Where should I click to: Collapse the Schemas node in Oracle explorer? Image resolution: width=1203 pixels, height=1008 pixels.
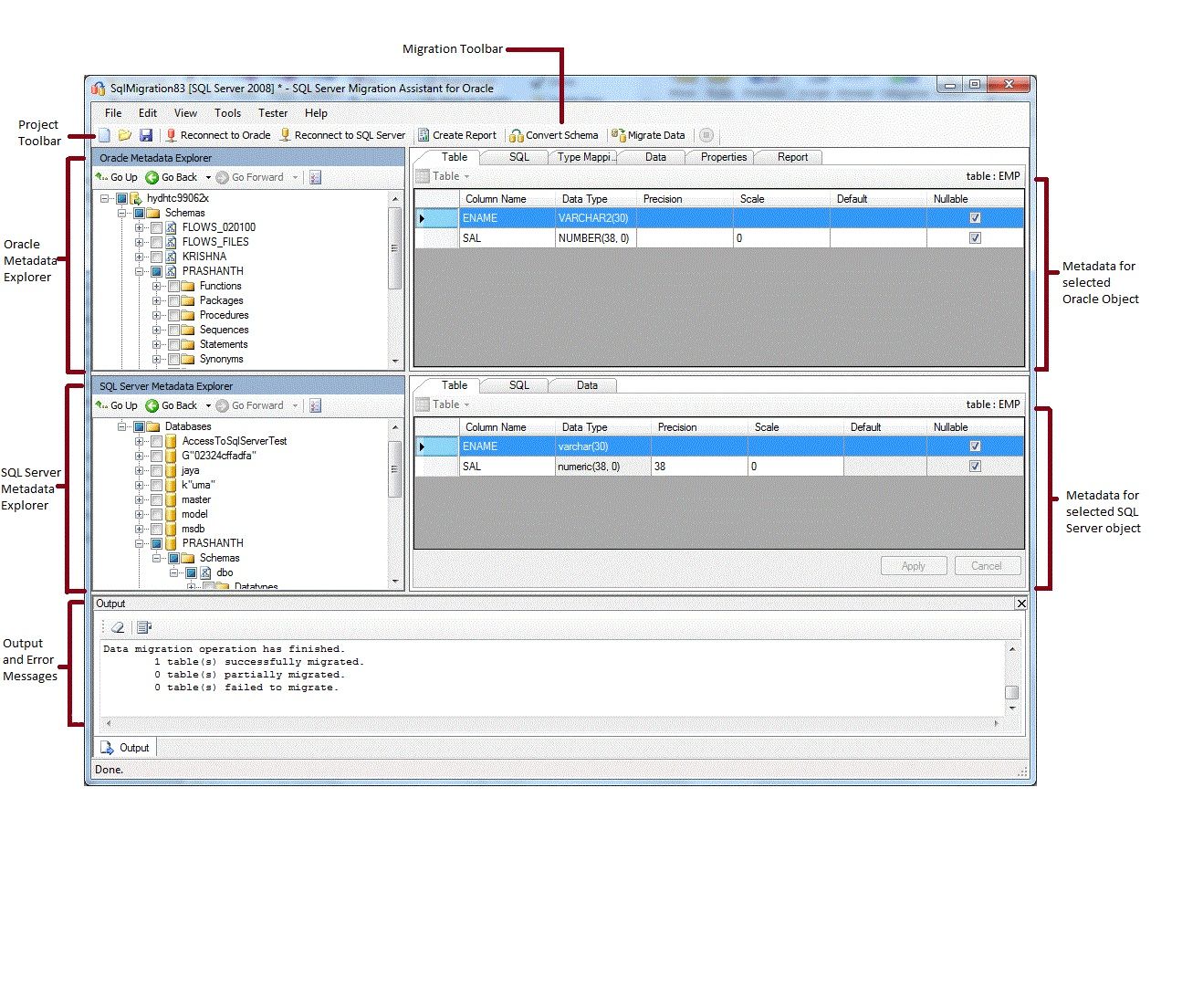pos(121,212)
